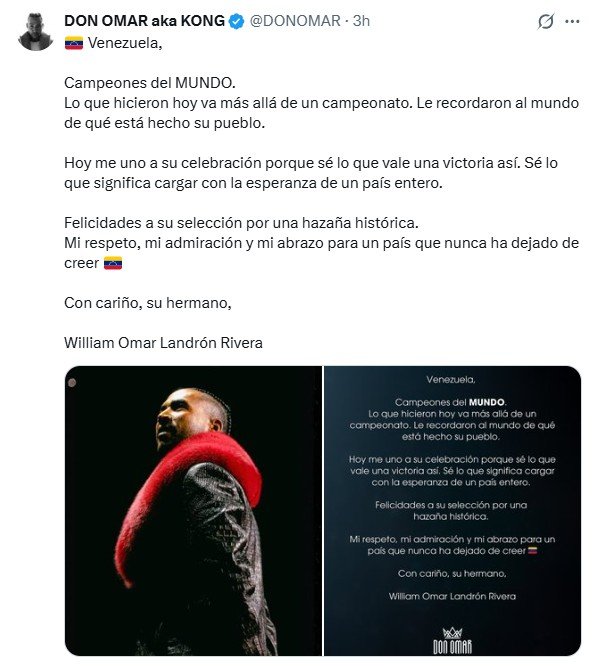The width and height of the screenshot is (595, 666).
Task: Click the flag emoji after creer
Action: pyautogui.click(x=113, y=263)
